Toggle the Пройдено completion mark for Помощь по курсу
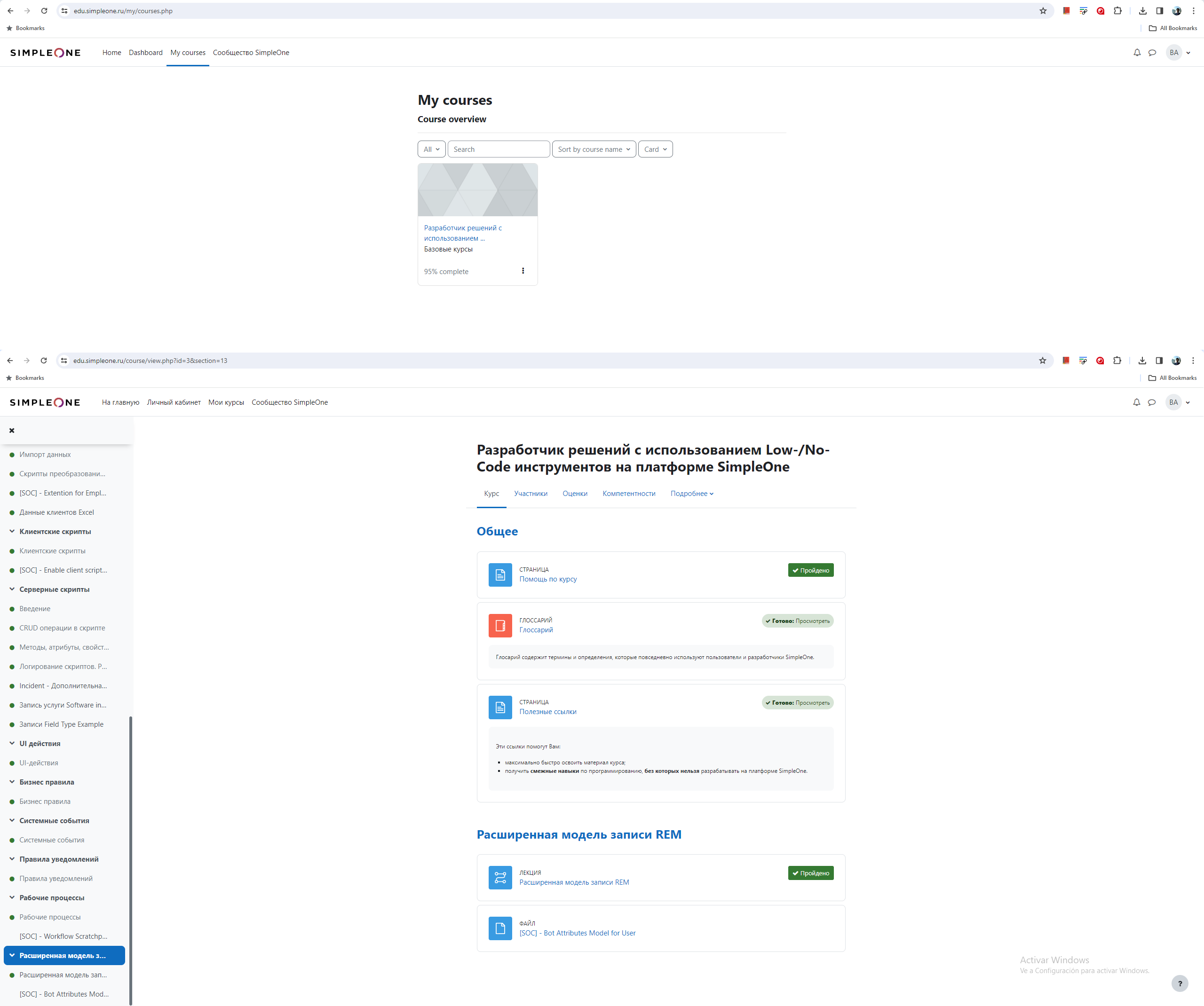The height and width of the screenshot is (1006, 1204). (x=810, y=570)
